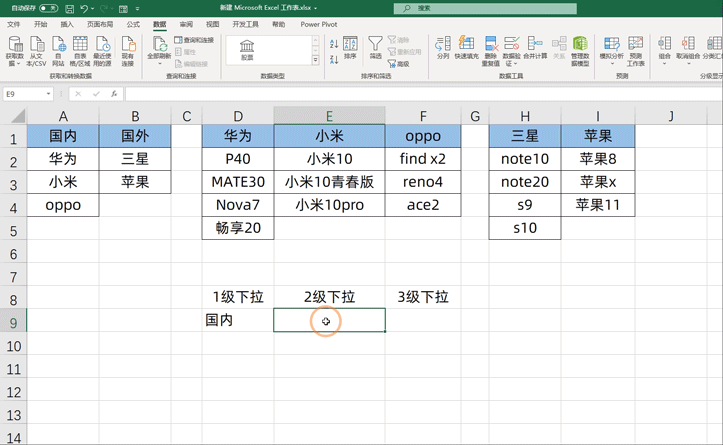Switch to the 页面布局 Page Layout tab
This screenshot has width=723, height=445.
coord(100,24)
